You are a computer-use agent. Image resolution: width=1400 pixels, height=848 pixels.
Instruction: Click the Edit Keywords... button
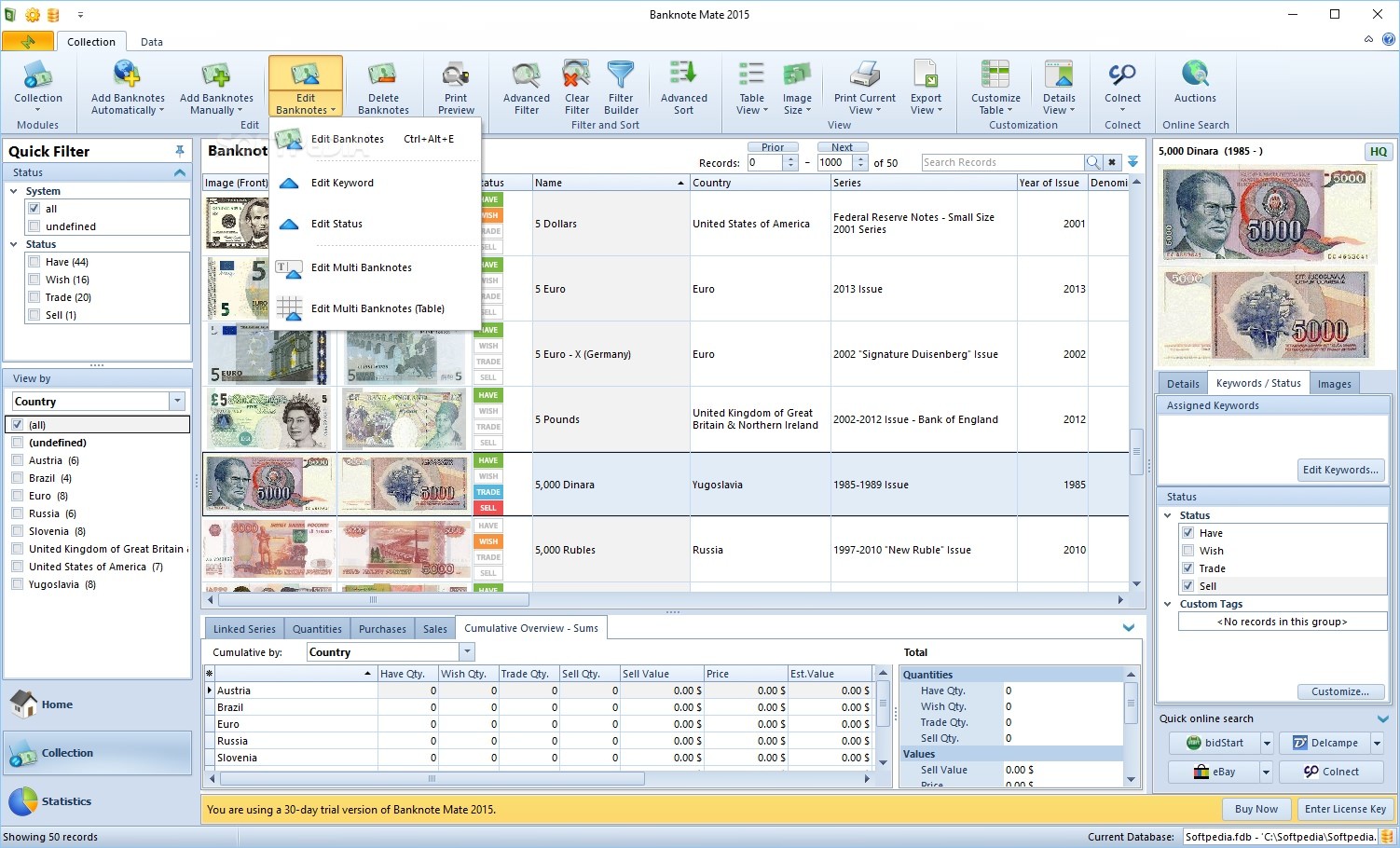(1340, 470)
